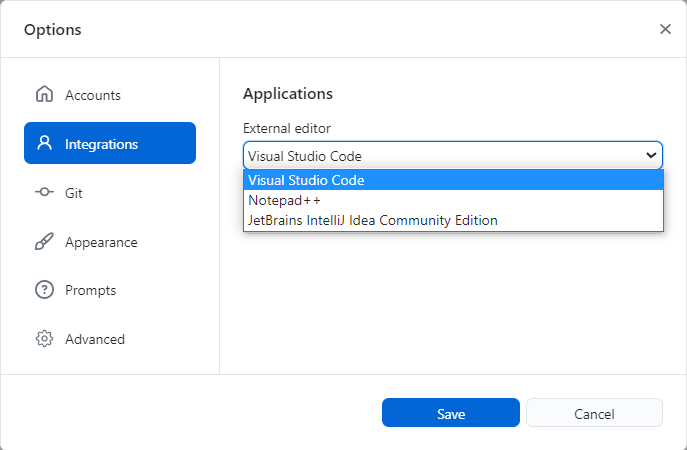Viewport: 687px width, 450px height.
Task: Close the Options dialog with X
Action: coord(665,29)
